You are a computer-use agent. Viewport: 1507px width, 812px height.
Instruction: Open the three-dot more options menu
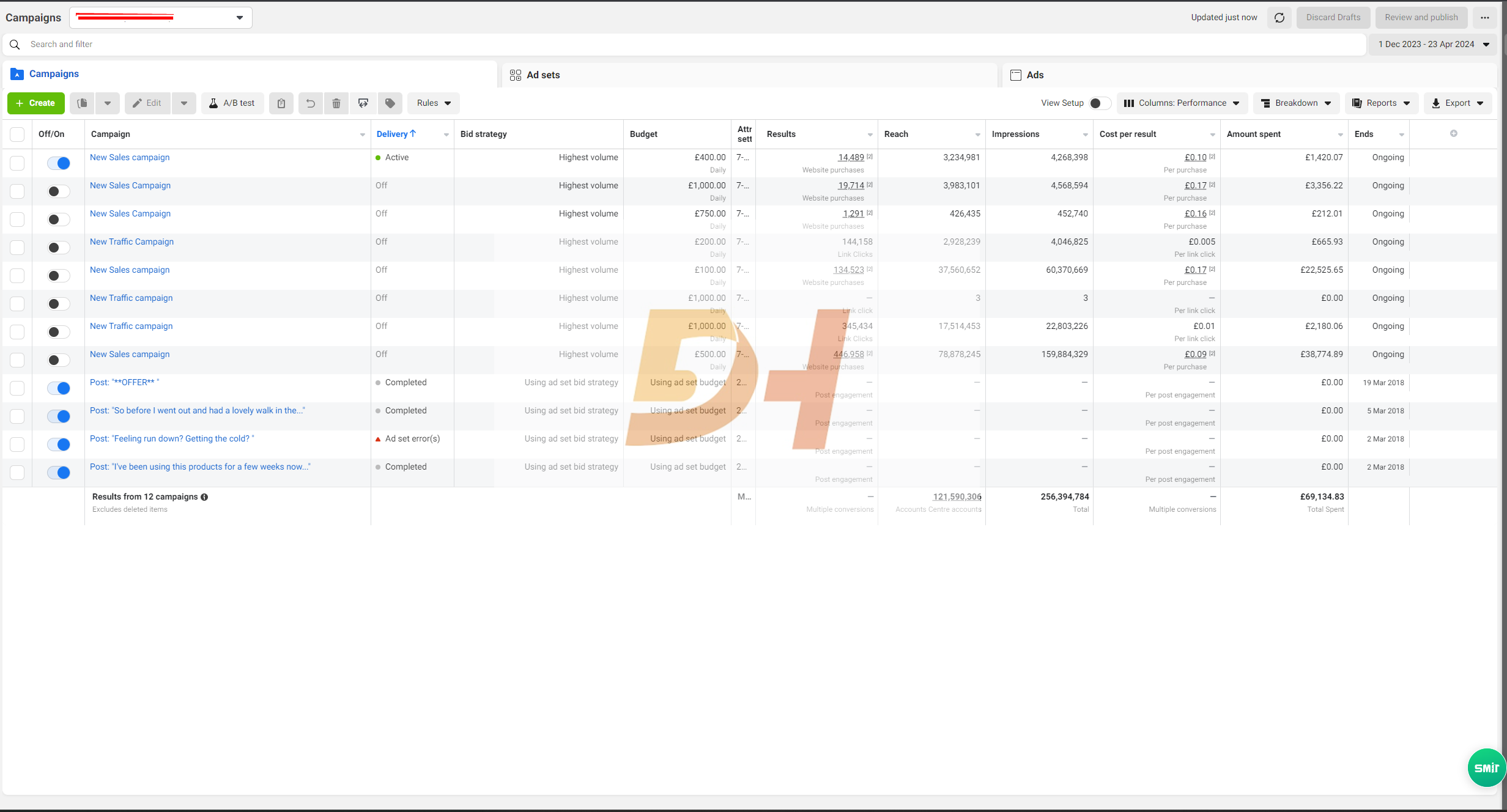(x=1484, y=18)
